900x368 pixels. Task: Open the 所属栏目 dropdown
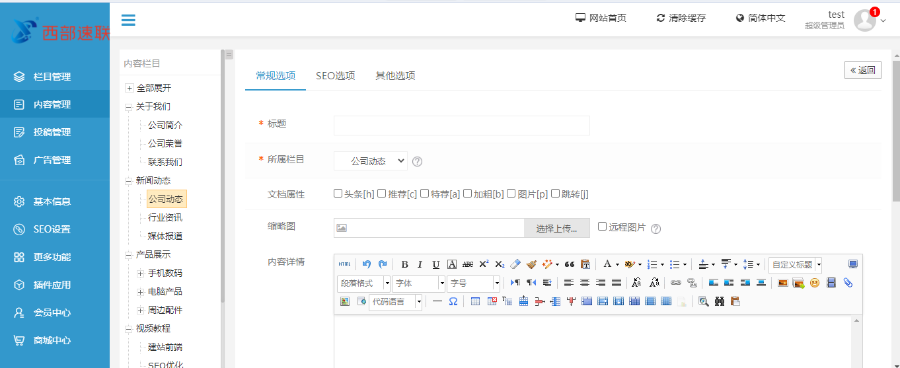click(370, 161)
